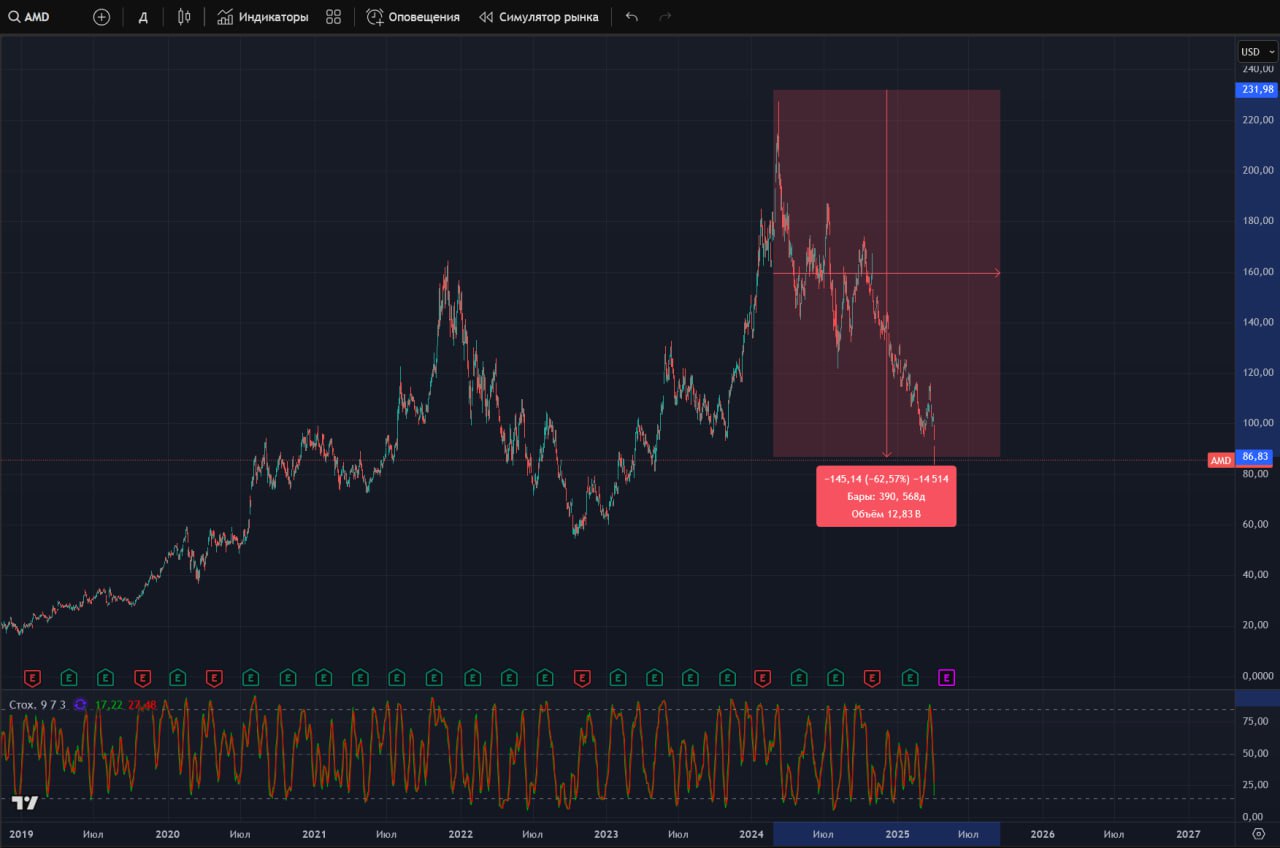Click the red 86,83 current price label
The height and width of the screenshot is (848, 1280).
coord(1256,456)
